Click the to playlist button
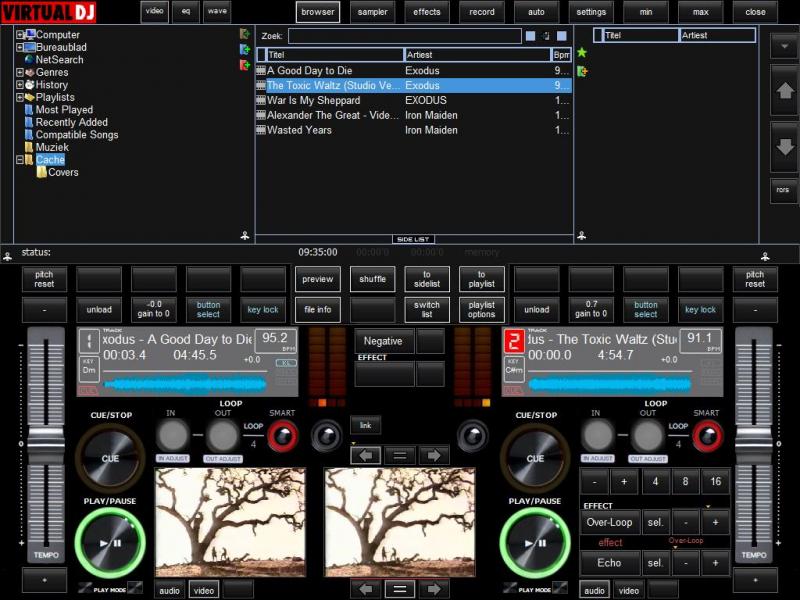 [x=482, y=279]
